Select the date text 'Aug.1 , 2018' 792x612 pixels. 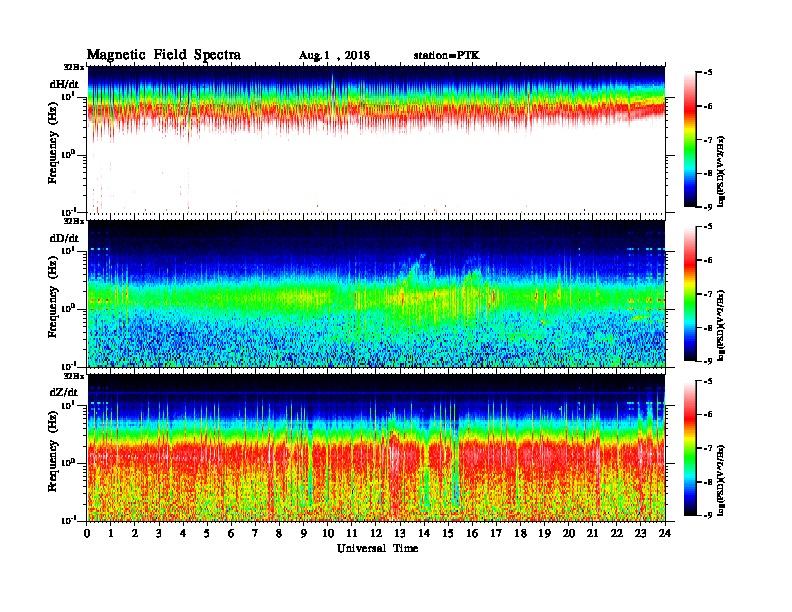pos(334,56)
